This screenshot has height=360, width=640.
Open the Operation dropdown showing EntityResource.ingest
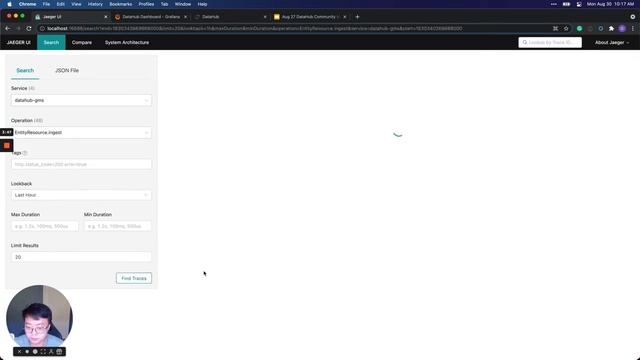coord(81,133)
